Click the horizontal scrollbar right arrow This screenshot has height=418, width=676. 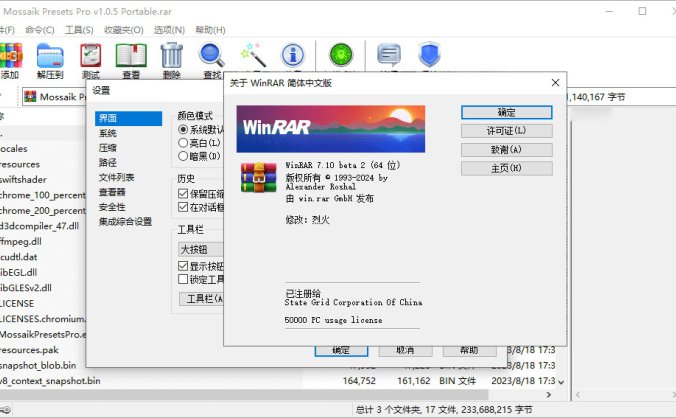click(x=548, y=395)
